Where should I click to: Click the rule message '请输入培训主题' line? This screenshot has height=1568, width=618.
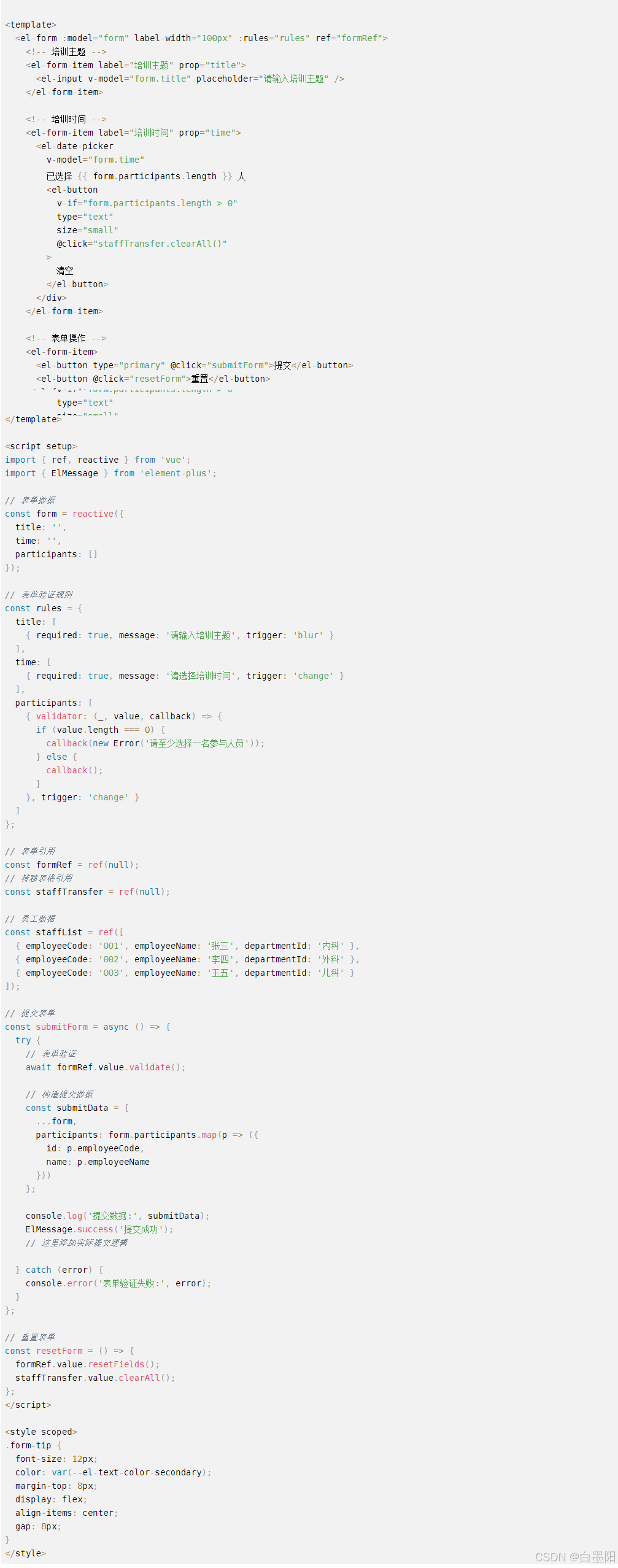[x=180, y=635]
